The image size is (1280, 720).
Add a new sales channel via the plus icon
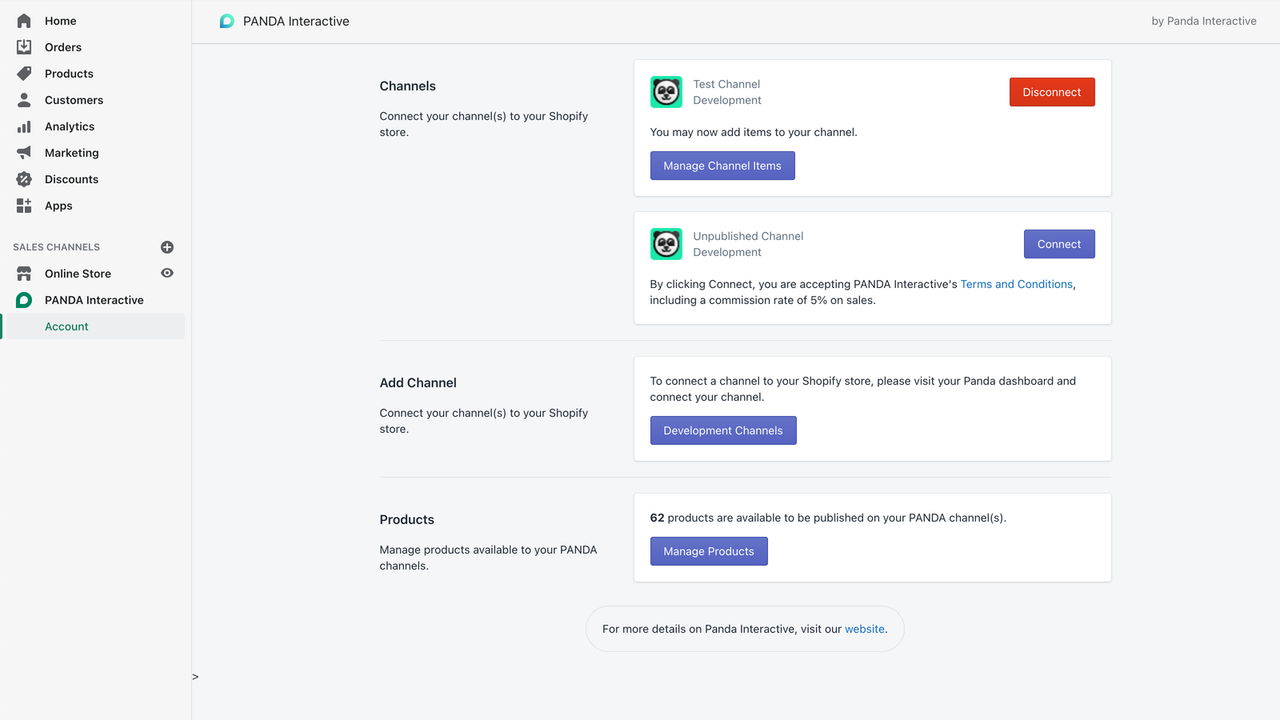point(167,246)
